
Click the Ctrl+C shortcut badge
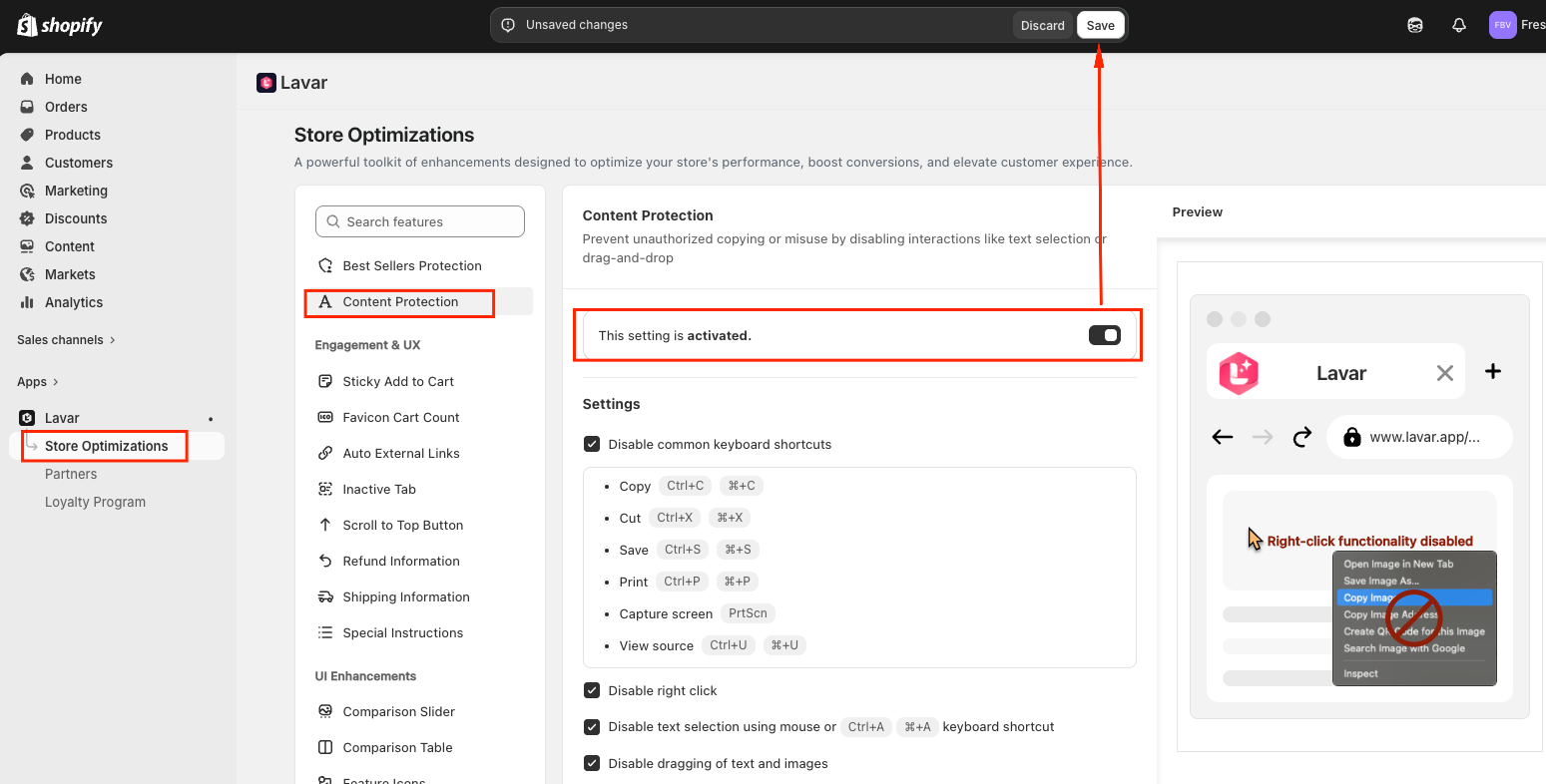pos(686,486)
